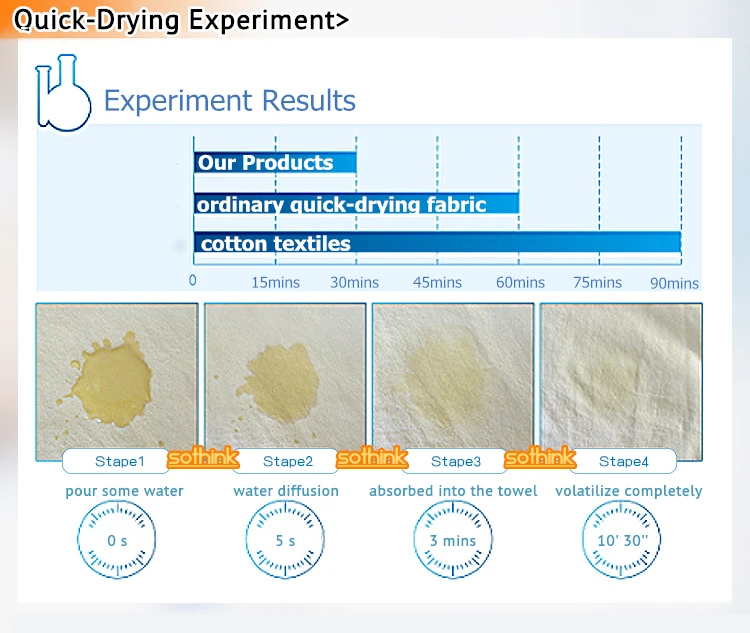Click the laboratory flask icon
The image size is (750, 633).
pyautogui.click(x=63, y=93)
